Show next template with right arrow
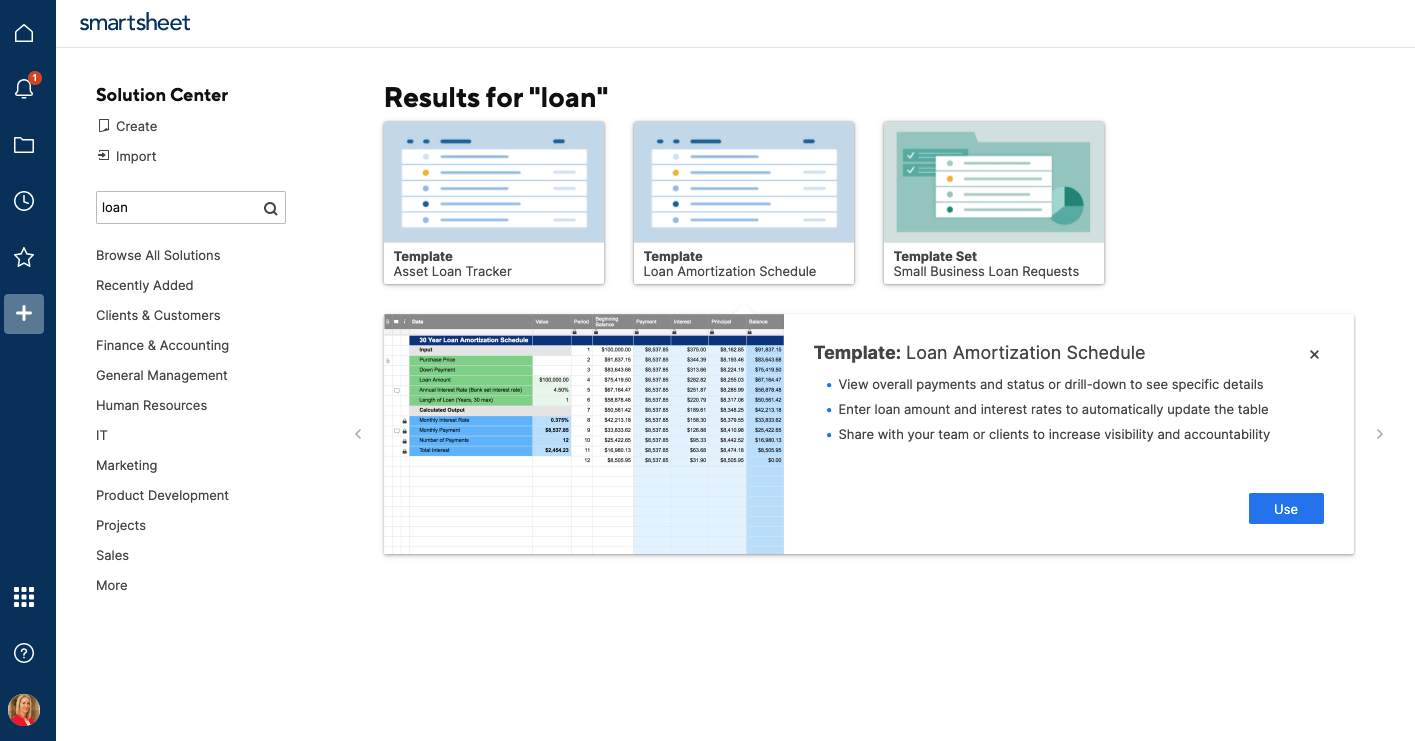This screenshot has height=741, width=1415. click(1380, 434)
